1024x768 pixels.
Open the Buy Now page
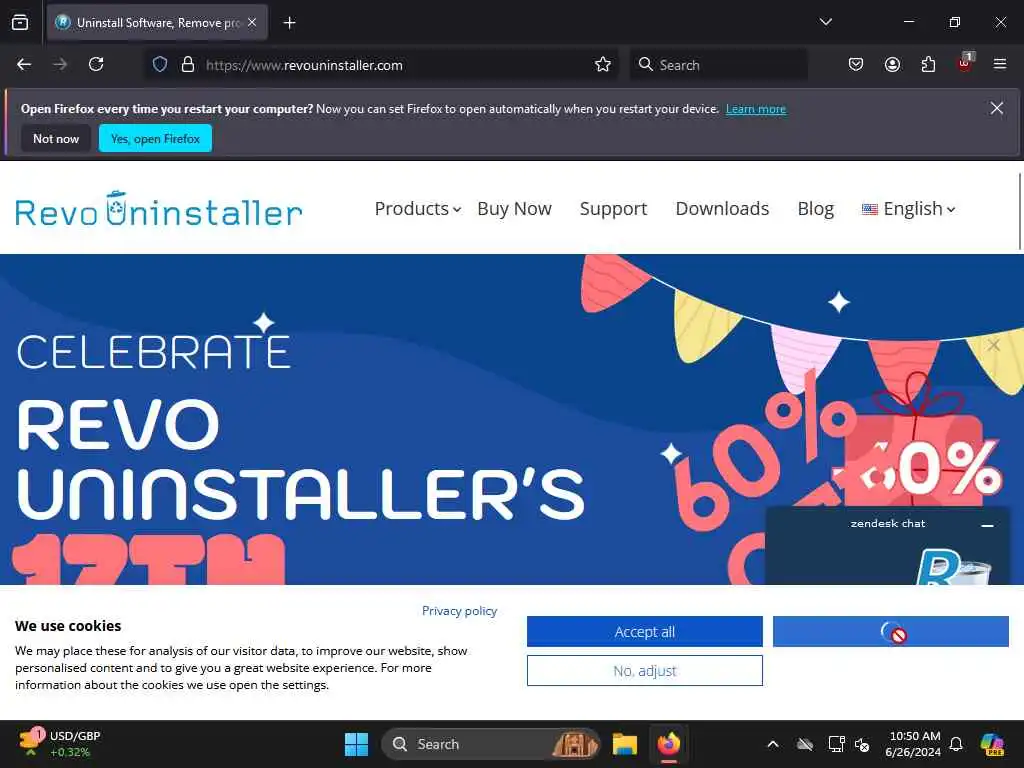(x=515, y=209)
